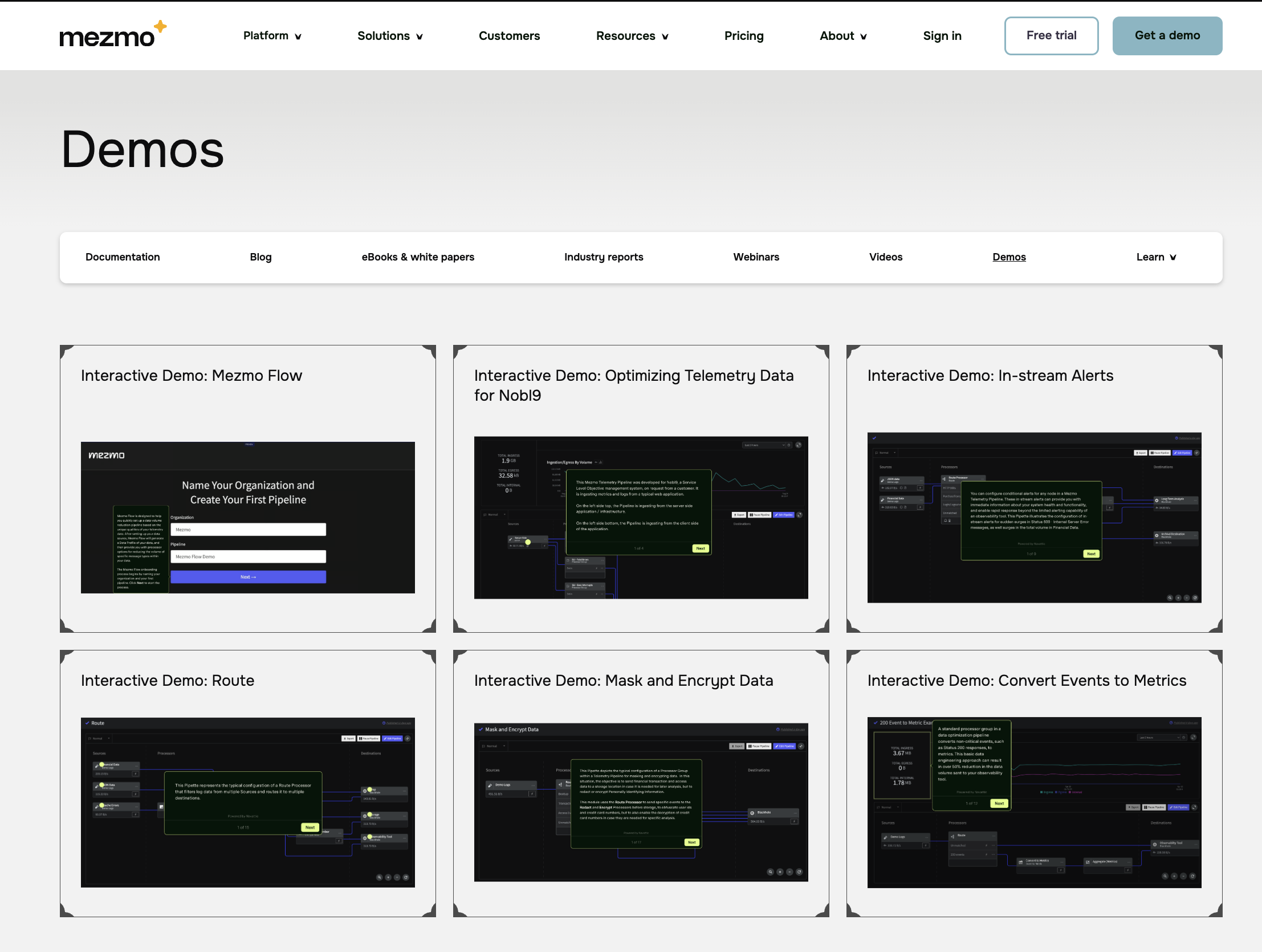The height and width of the screenshot is (952, 1262).
Task: Click the Get a demo button
Action: coord(1167,36)
